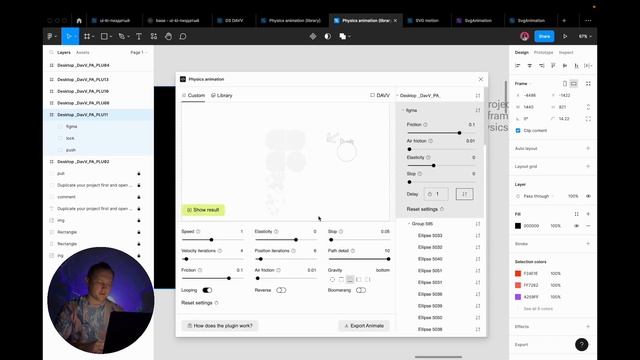Add Auto layout with plus icon
Viewport: 640px width, 360px height.
[x=588, y=148]
